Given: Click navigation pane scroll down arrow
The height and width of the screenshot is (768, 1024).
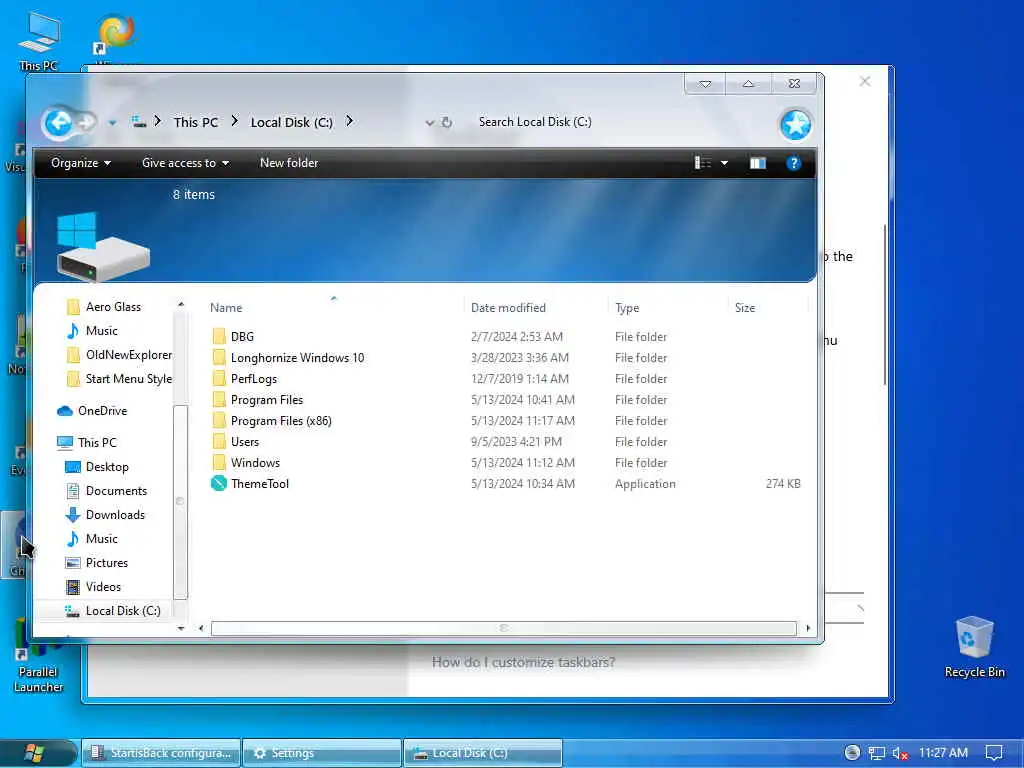Looking at the screenshot, I should 181,628.
